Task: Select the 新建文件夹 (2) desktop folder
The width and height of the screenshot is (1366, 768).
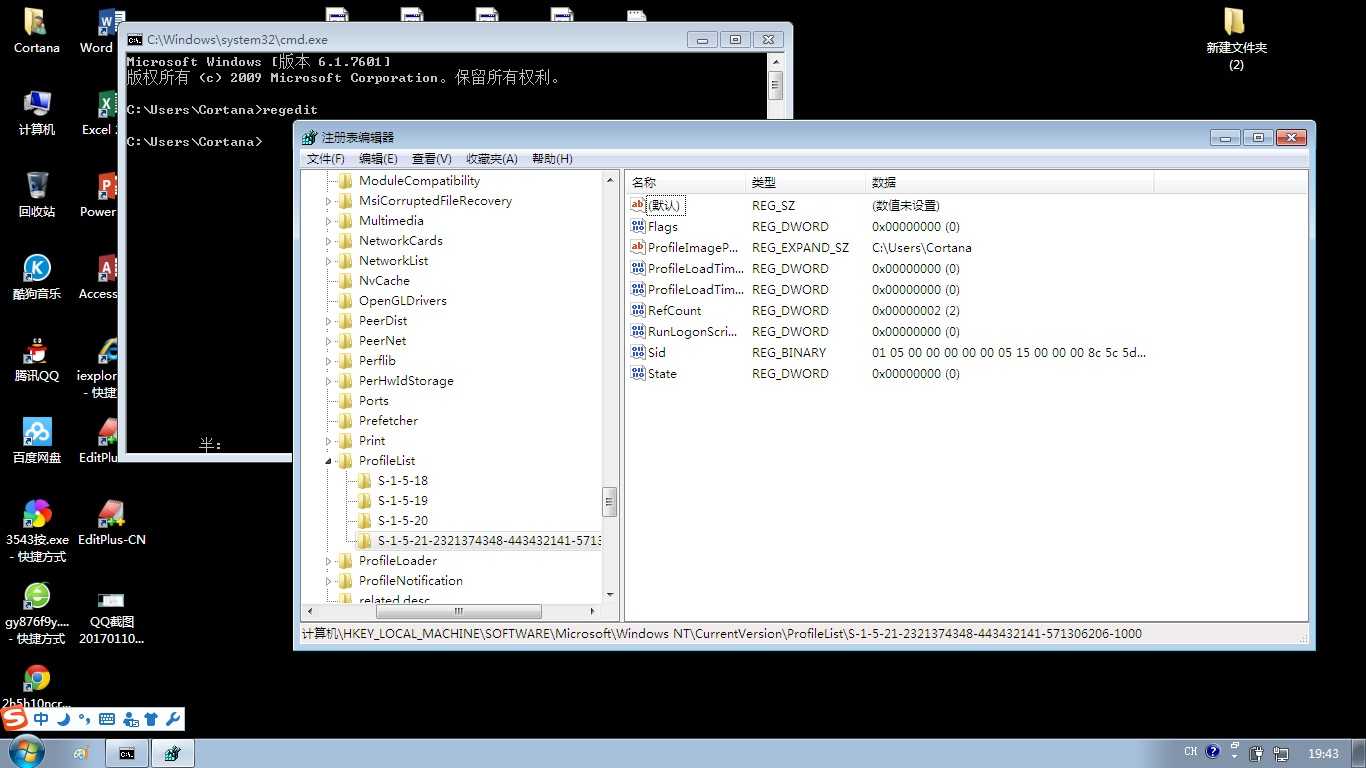Action: 1236,38
